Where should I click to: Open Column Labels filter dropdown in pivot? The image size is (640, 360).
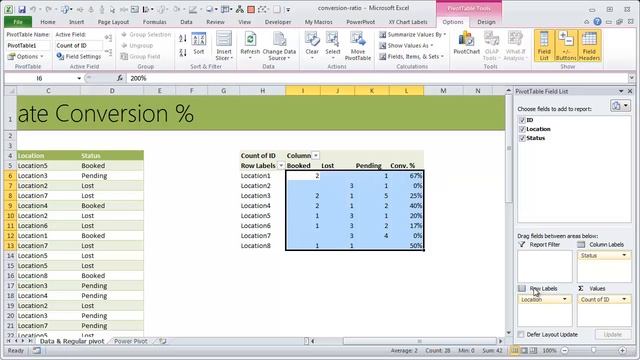click(316, 156)
